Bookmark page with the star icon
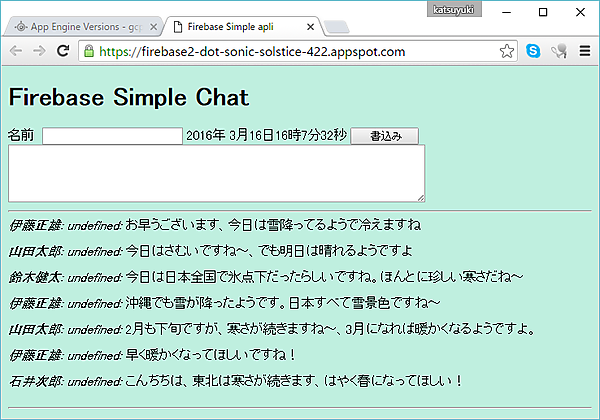 (507, 51)
